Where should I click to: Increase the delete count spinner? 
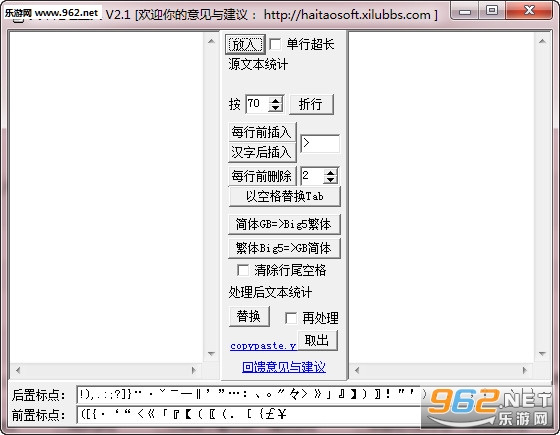pos(331,172)
